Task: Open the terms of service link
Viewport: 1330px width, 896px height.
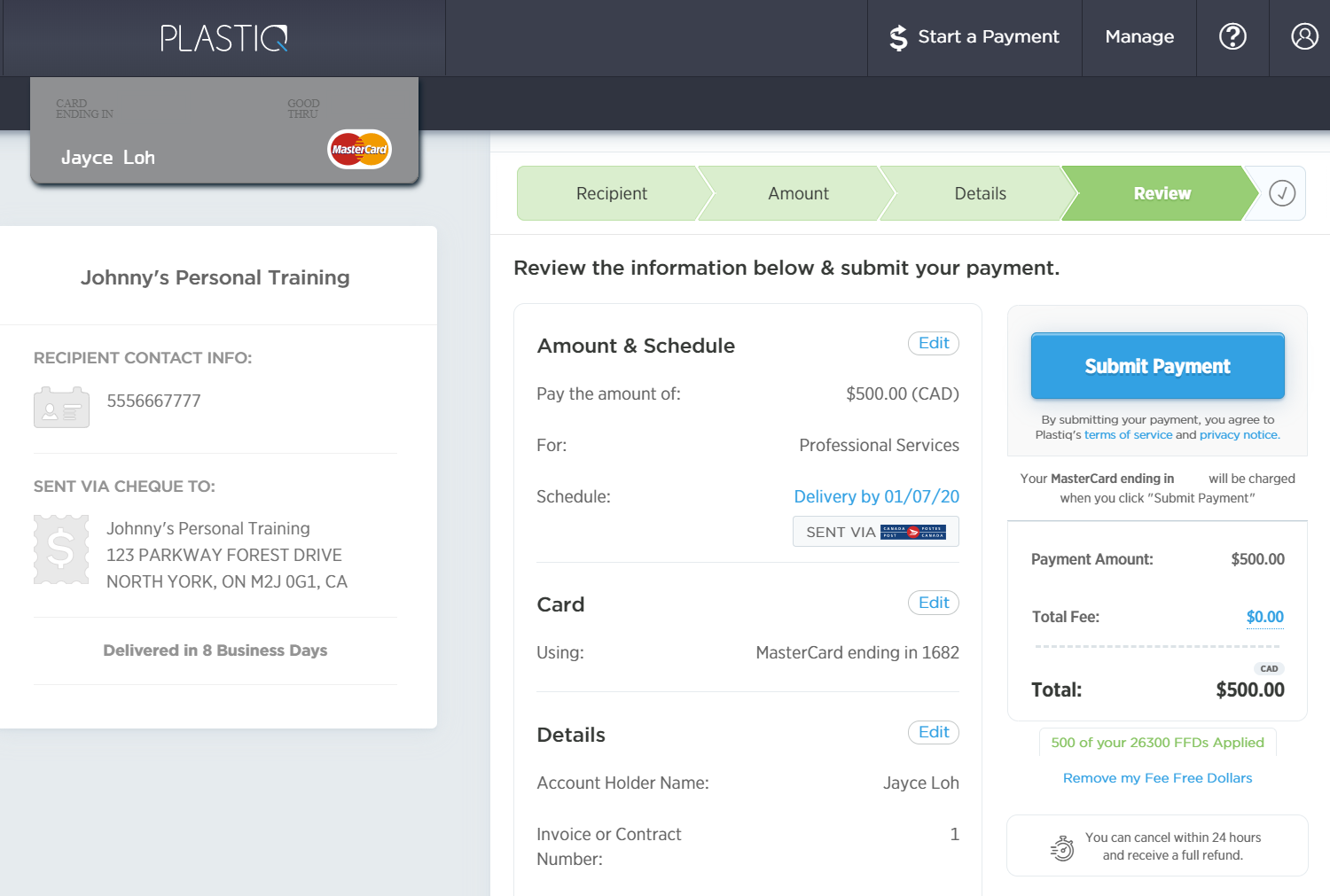Action: tap(1128, 435)
